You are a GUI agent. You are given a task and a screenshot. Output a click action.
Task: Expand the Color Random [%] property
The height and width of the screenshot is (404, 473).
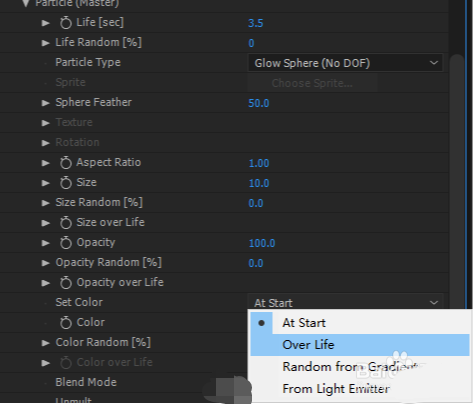pos(45,343)
